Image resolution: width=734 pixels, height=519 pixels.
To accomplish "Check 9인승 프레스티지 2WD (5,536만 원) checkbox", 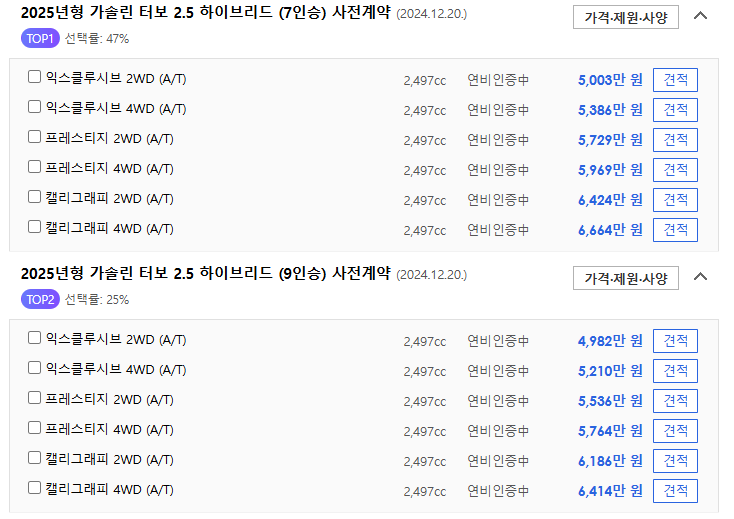I will (x=34, y=398).
